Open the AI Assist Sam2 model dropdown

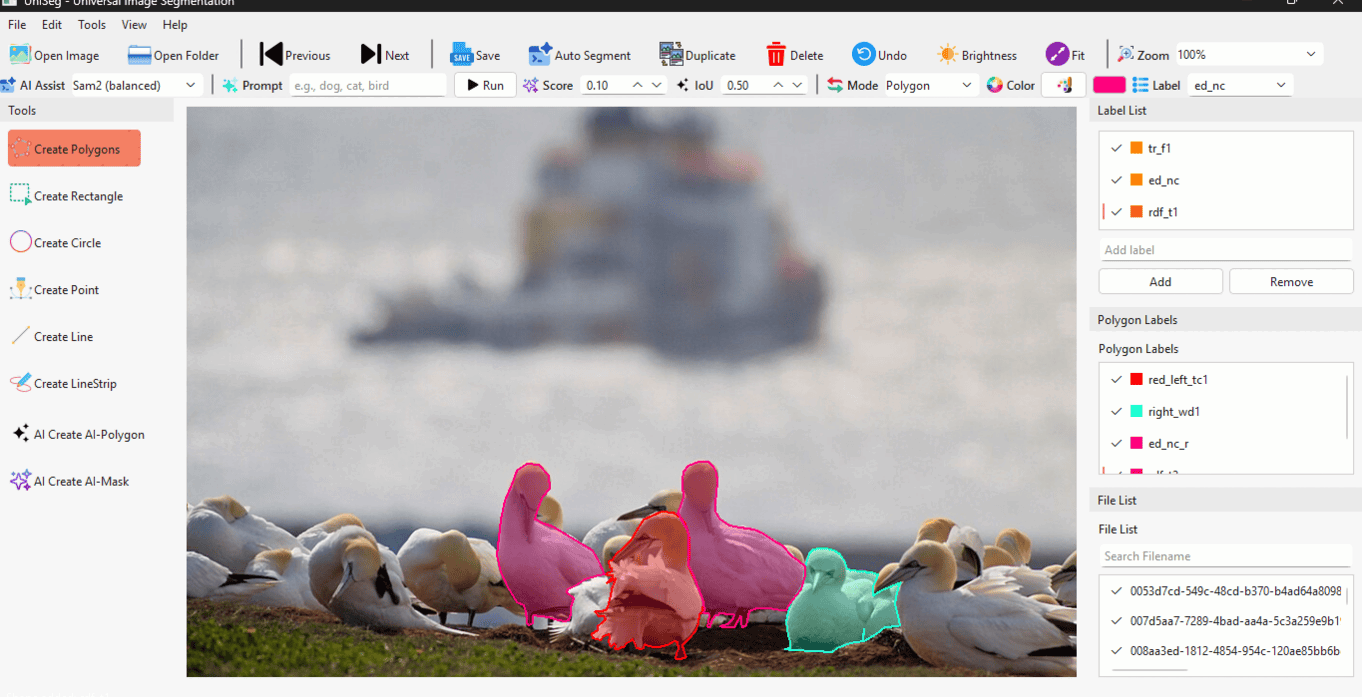tap(135, 85)
